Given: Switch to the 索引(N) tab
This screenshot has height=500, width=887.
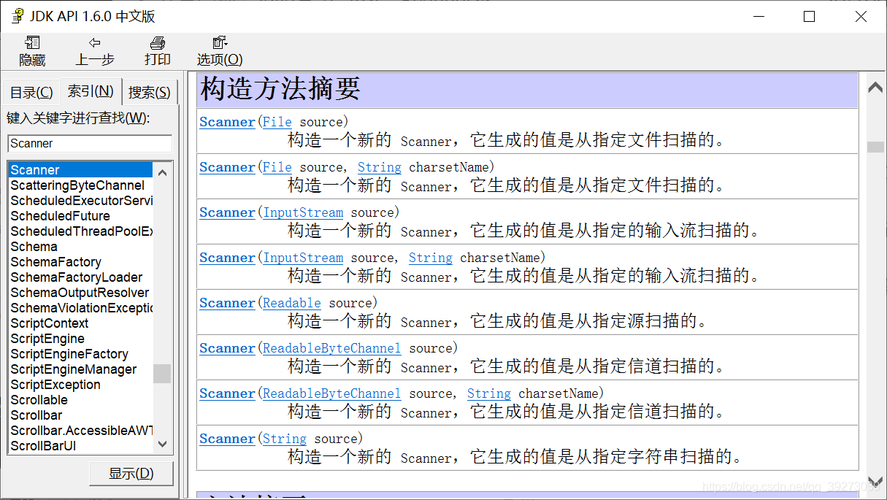Looking at the screenshot, I should (x=91, y=91).
